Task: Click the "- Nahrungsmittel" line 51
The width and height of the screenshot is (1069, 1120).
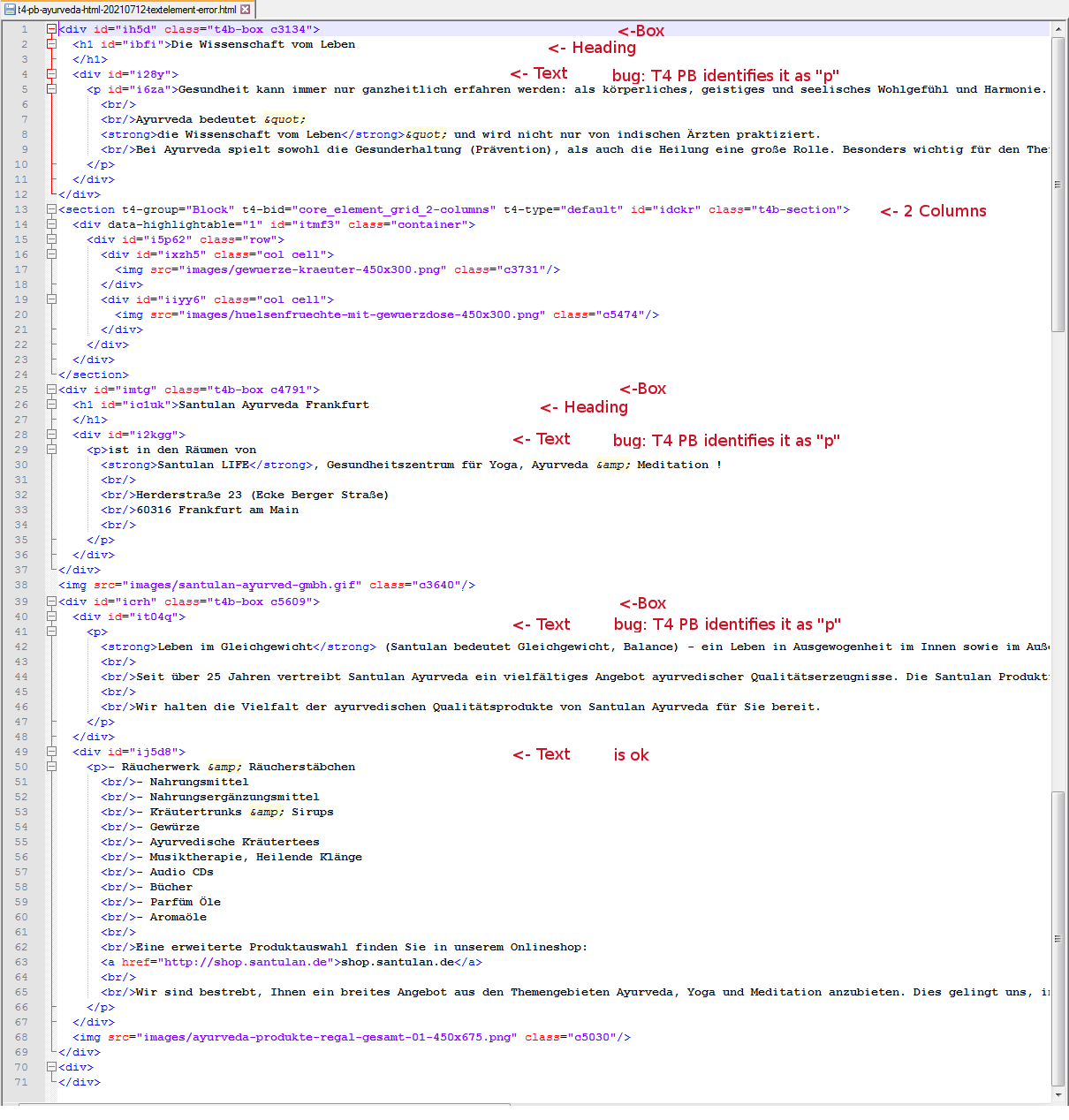Action: (193, 782)
